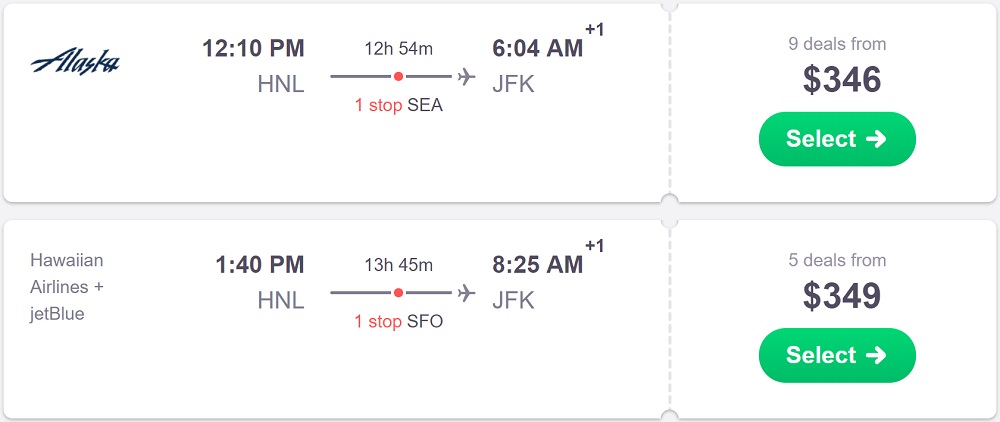Click the 12h 54m duration text
Image resolution: width=1000 pixels, height=422 pixels.
tap(398, 49)
